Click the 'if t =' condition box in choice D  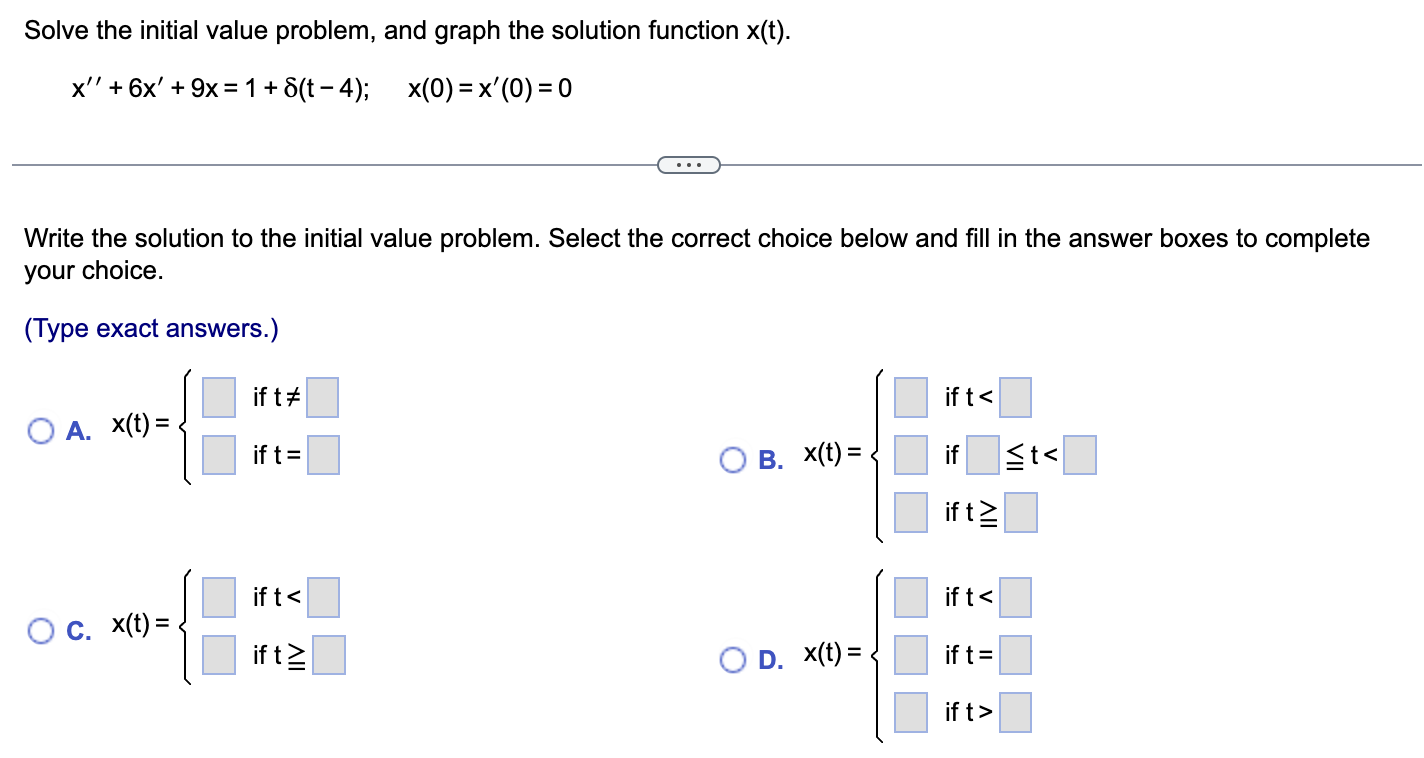click(x=1015, y=655)
